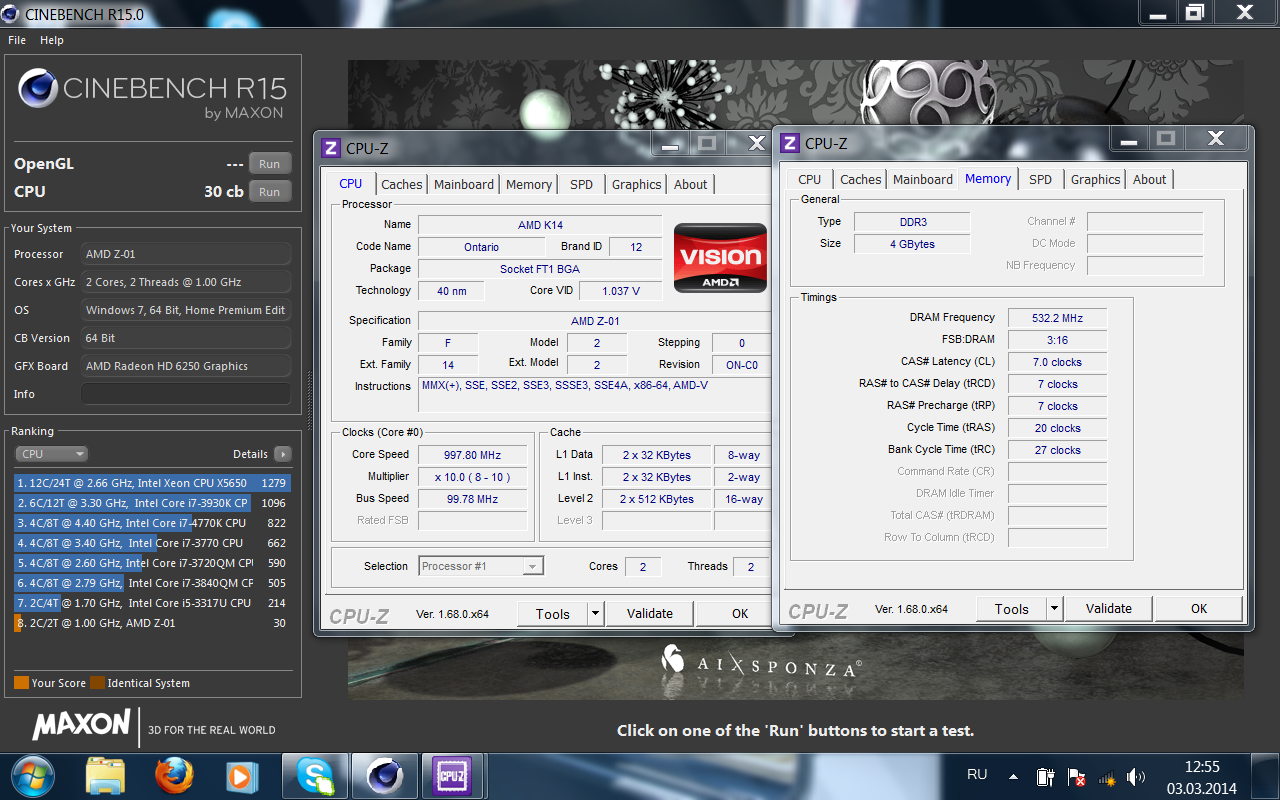Image resolution: width=1280 pixels, height=800 pixels.
Task: Open About tab in Memory CPU-Z window
Action: tap(1150, 180)
